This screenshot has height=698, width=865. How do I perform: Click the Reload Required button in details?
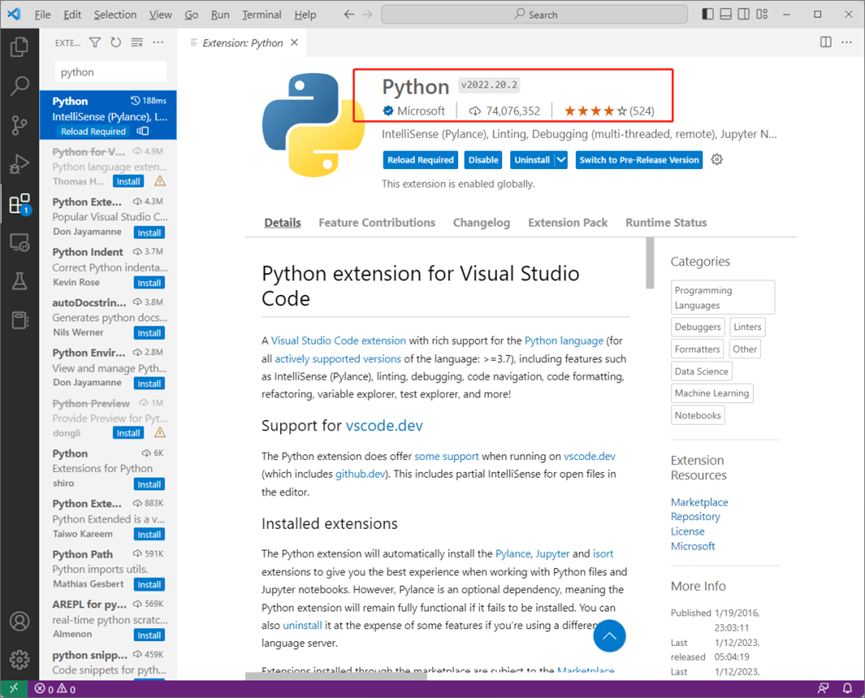pyautogui.click(x=420, y=160)
